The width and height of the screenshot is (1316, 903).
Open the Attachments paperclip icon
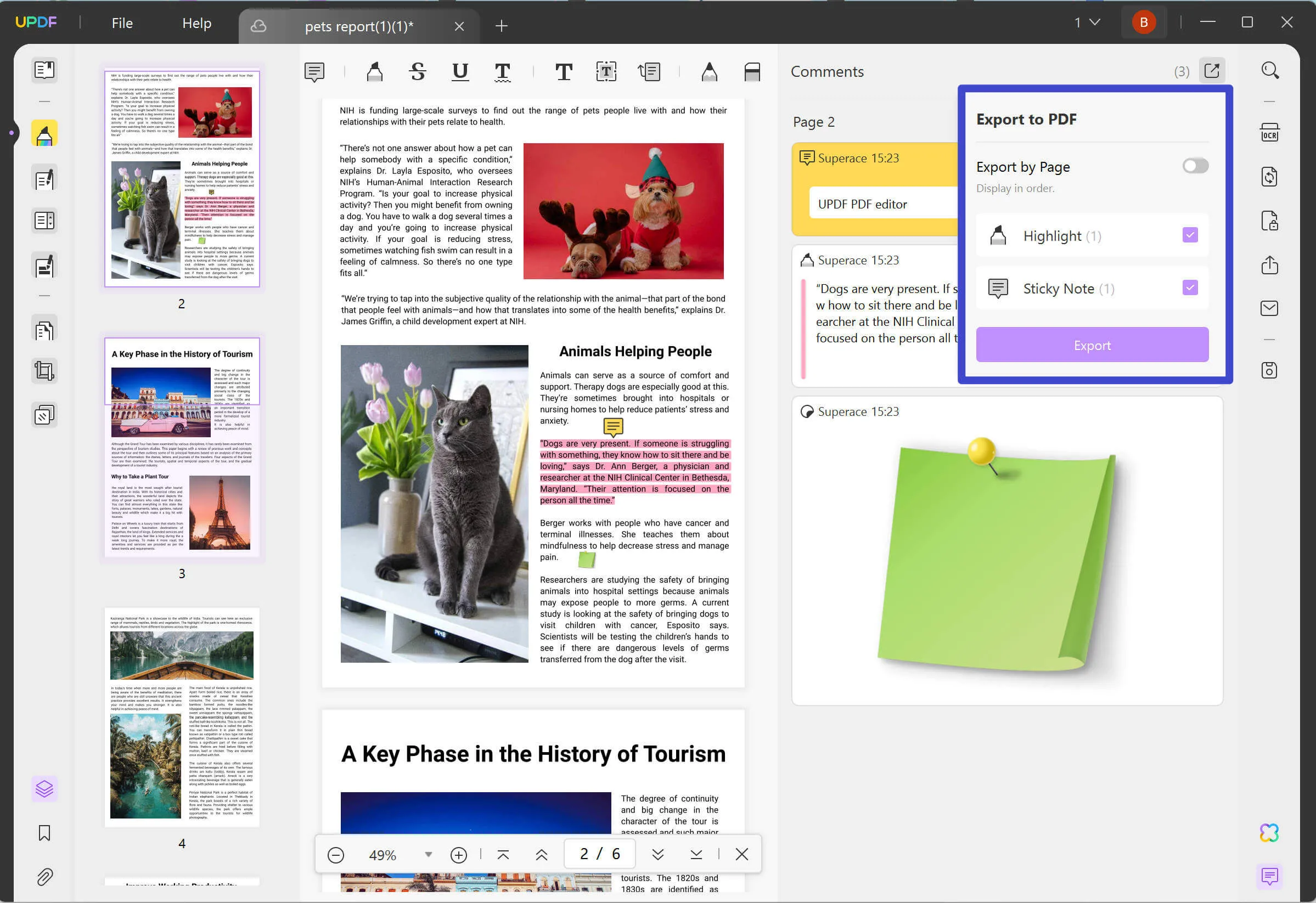tap(44, 876)
